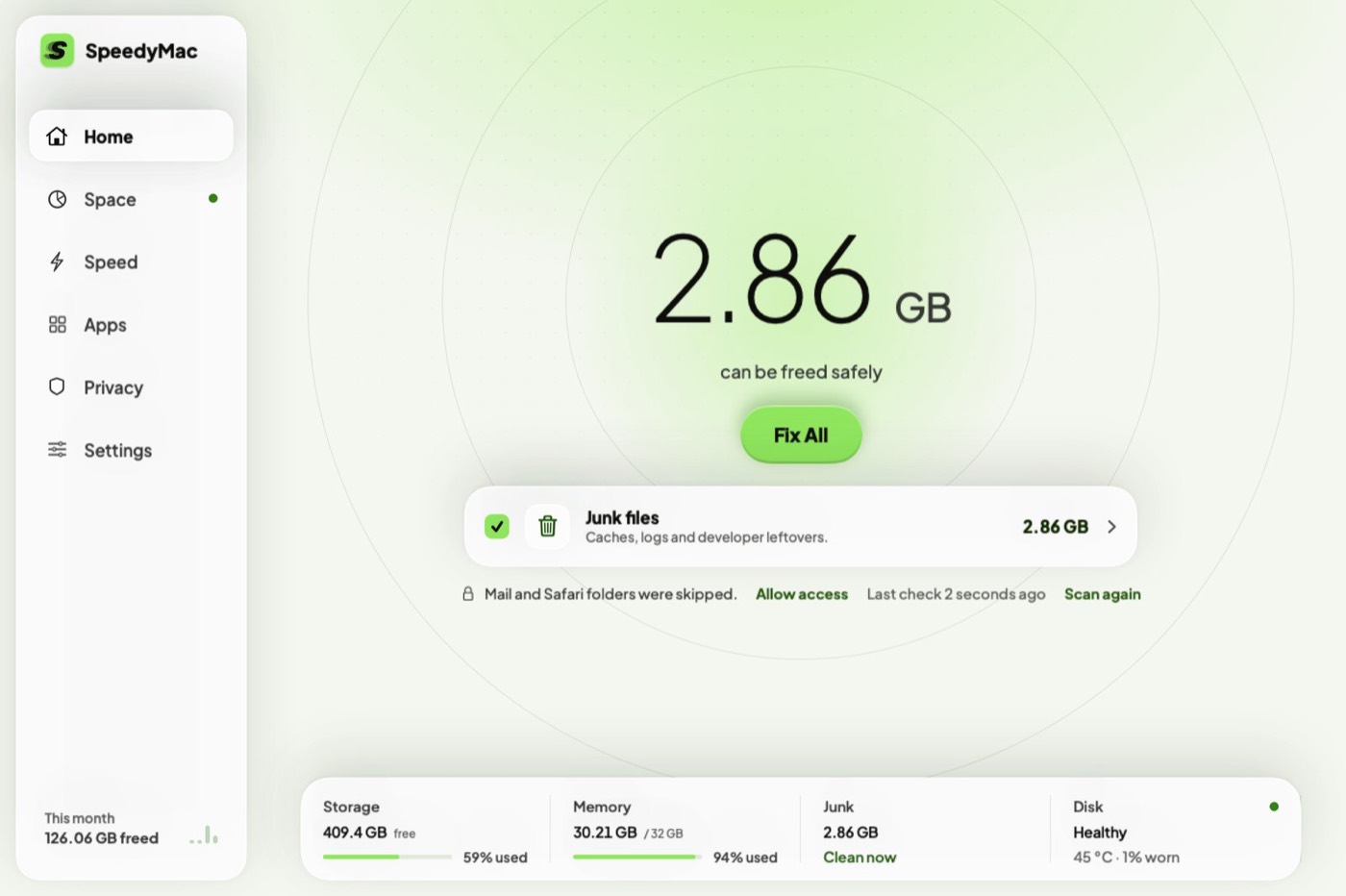Click the Apps grid icon

click(x=58, y=325)
